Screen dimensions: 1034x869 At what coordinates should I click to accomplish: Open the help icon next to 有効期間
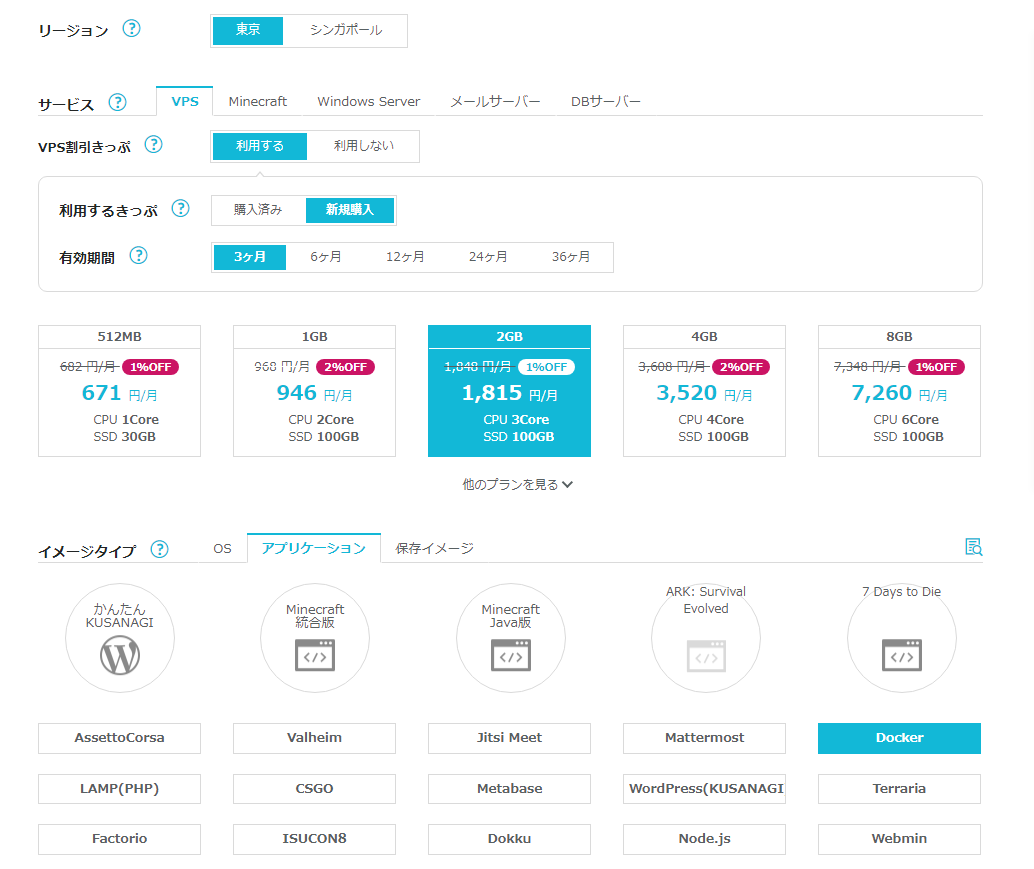[x=138, y=255]
